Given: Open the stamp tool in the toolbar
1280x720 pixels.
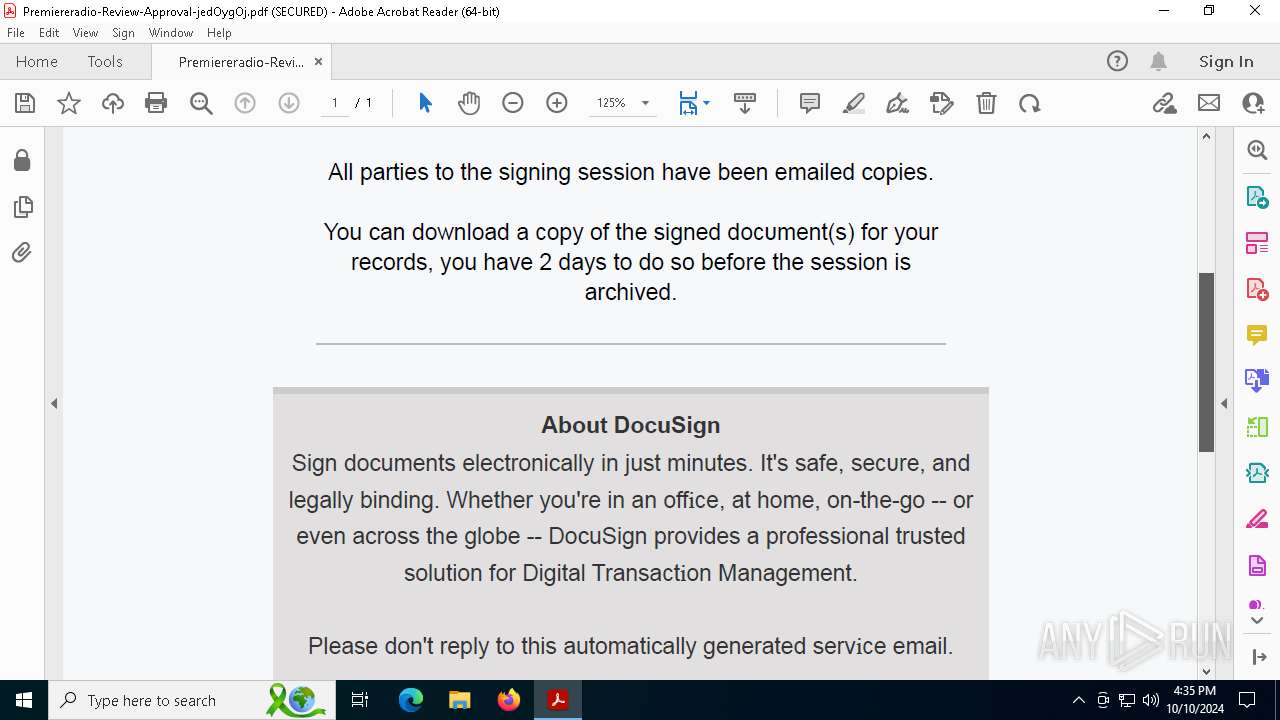Looking at the screenshot, I should (x=942, y=103).
